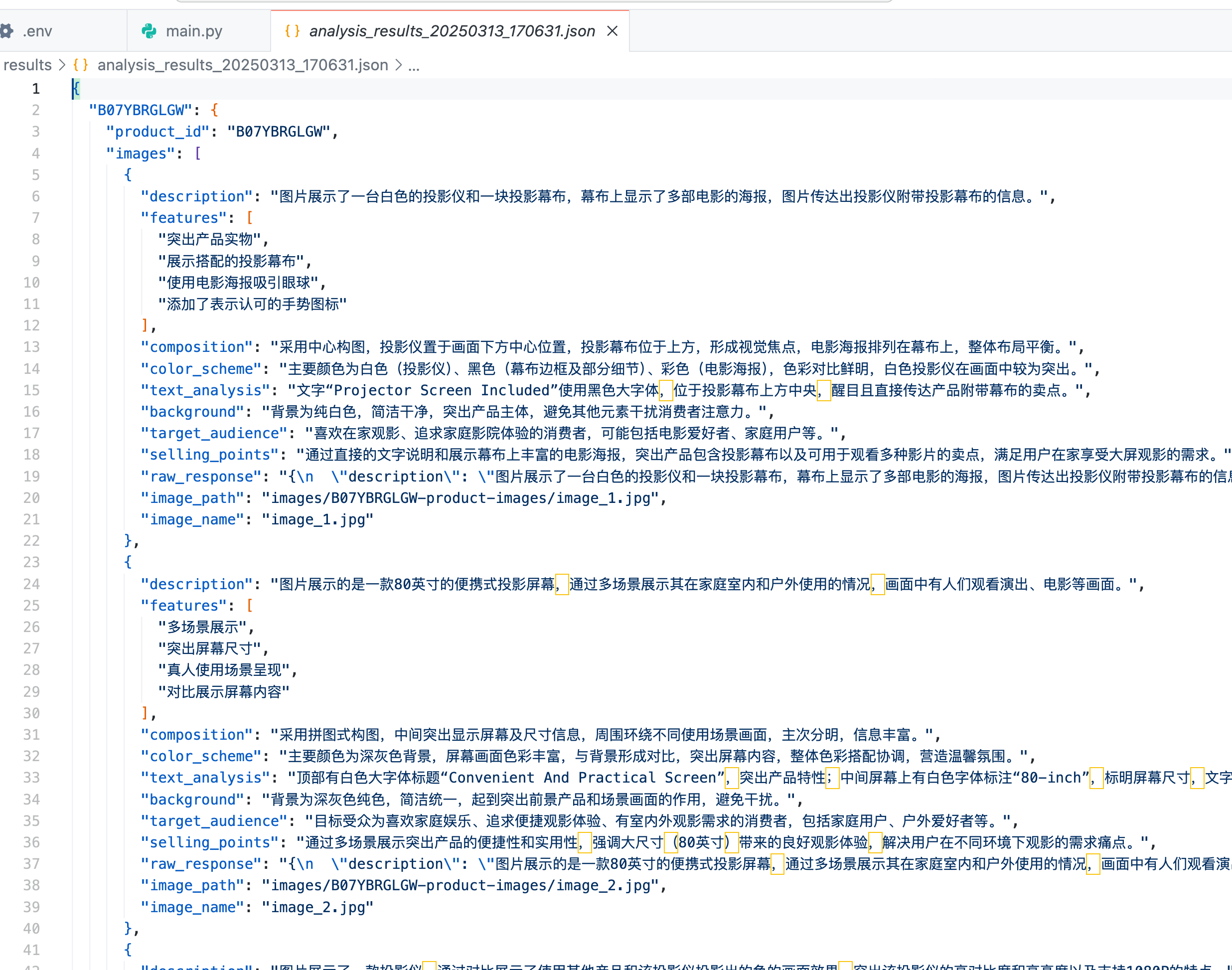1232x970 pixels.
Task: Click the results folder in breadcrumb
Action: 27,65
